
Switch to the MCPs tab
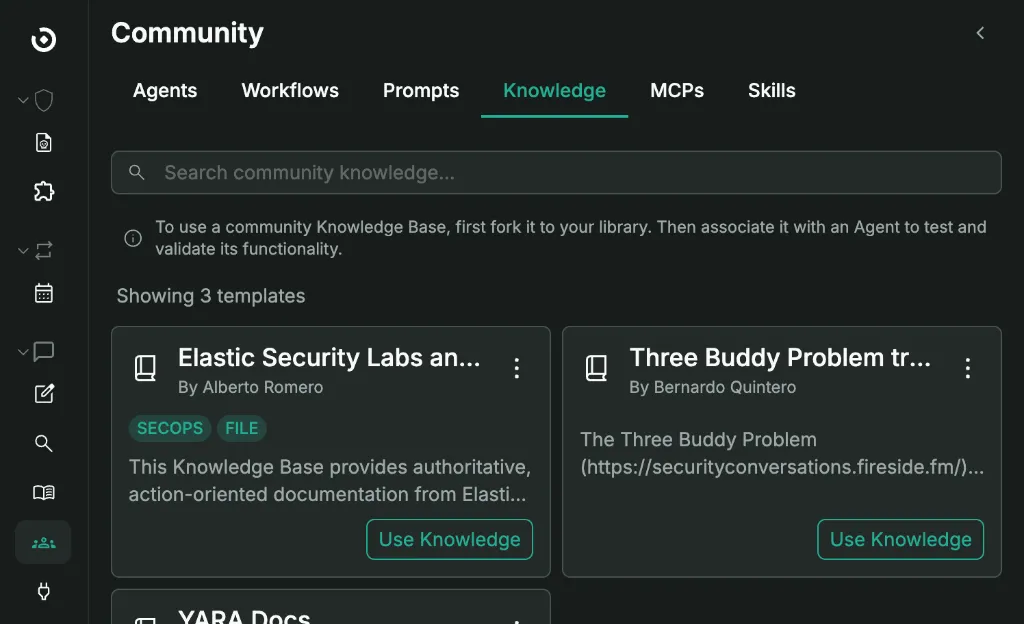(x=677, y=91)
